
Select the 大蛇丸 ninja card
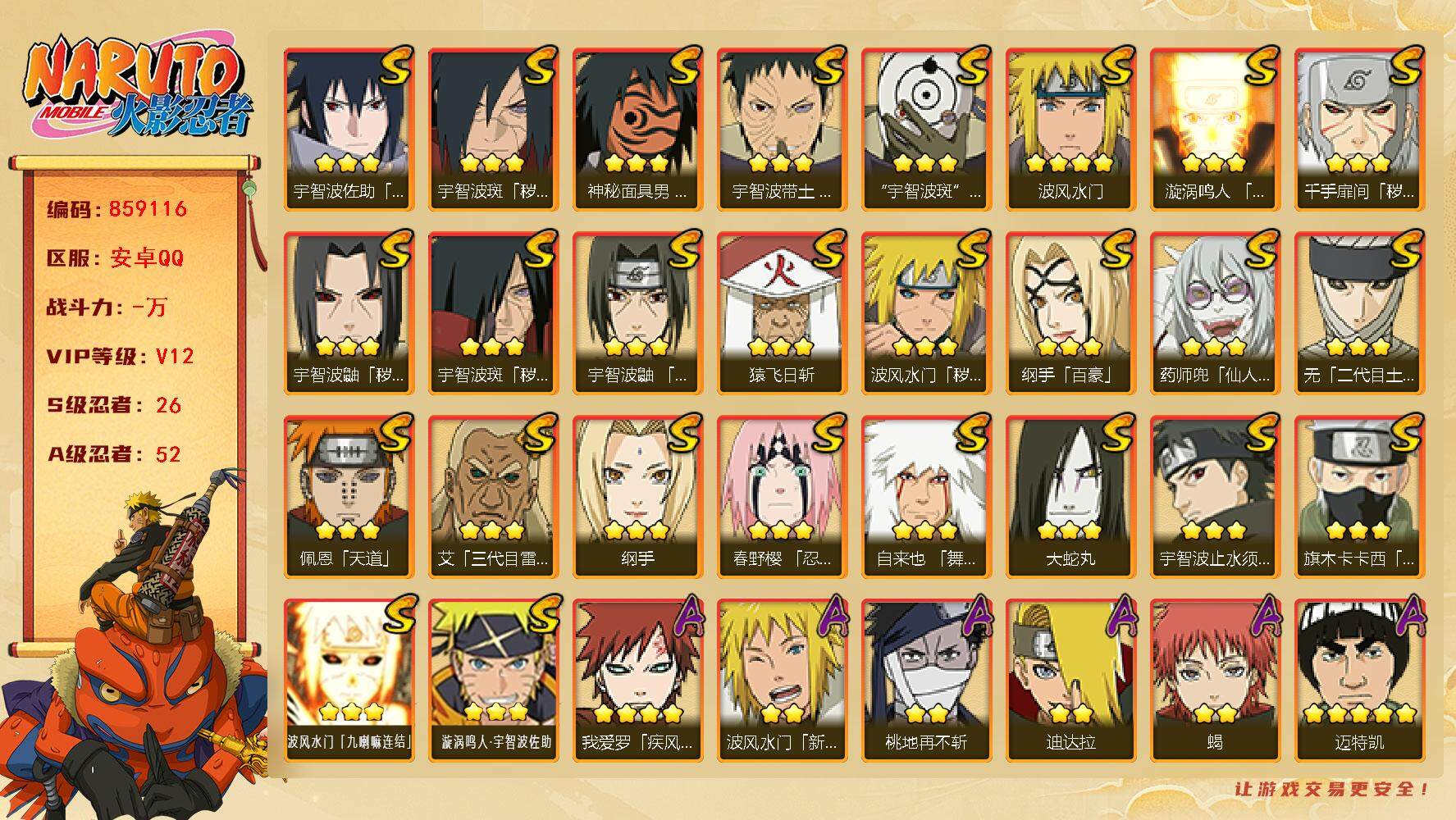pyautogui.click(x=1070, y=496)
